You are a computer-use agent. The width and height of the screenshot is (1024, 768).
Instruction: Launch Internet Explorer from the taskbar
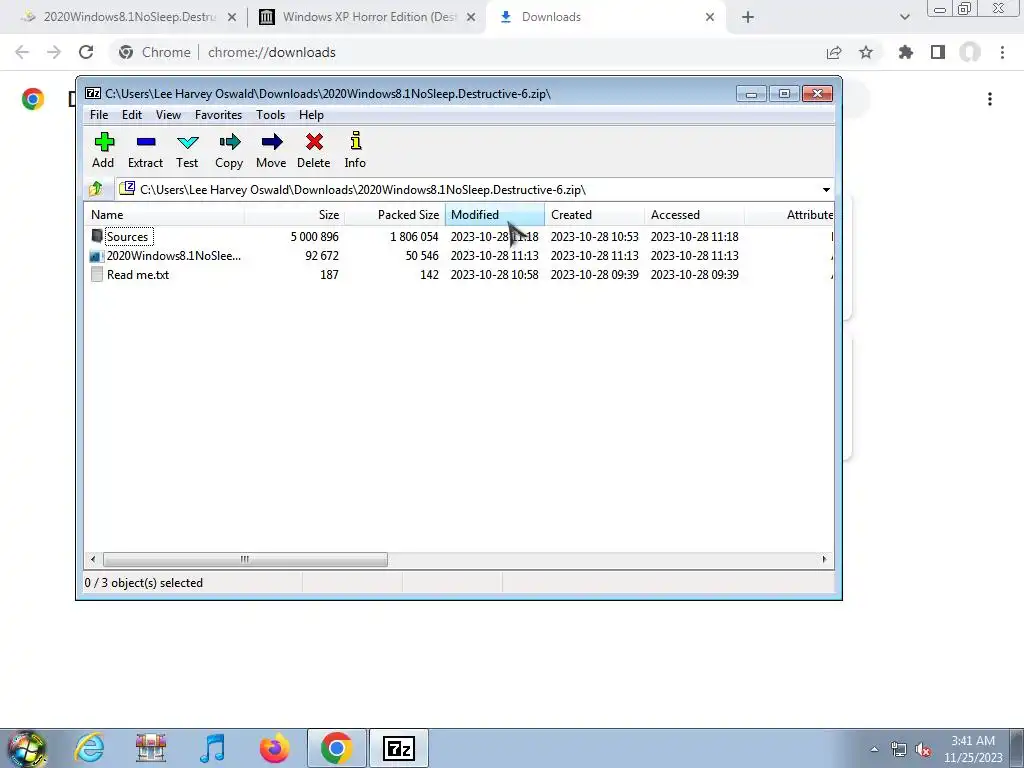89,748
